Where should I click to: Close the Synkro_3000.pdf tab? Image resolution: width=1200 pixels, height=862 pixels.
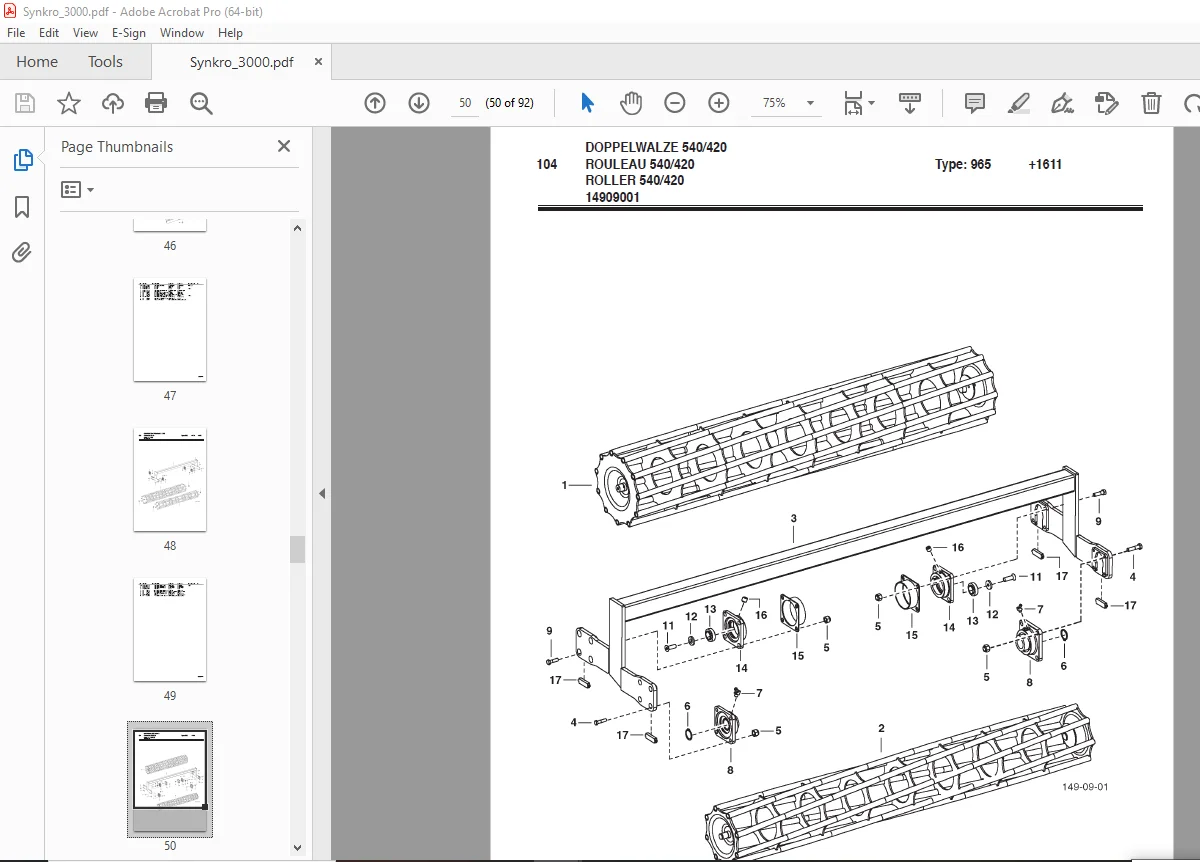point(318,61)
